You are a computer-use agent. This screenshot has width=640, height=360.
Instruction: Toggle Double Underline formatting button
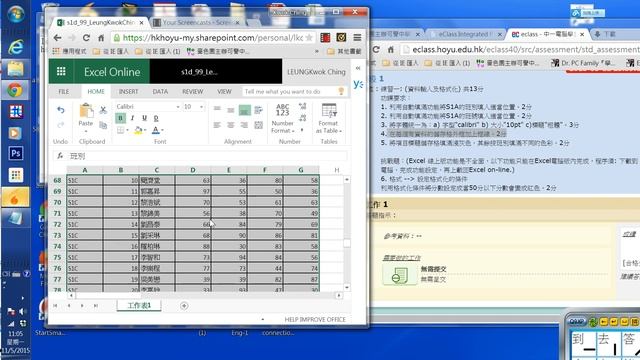pos(156,118)
